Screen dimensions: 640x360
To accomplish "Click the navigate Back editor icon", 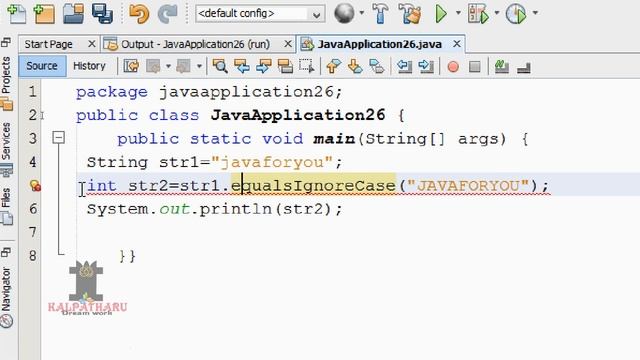I will [153, 66].
